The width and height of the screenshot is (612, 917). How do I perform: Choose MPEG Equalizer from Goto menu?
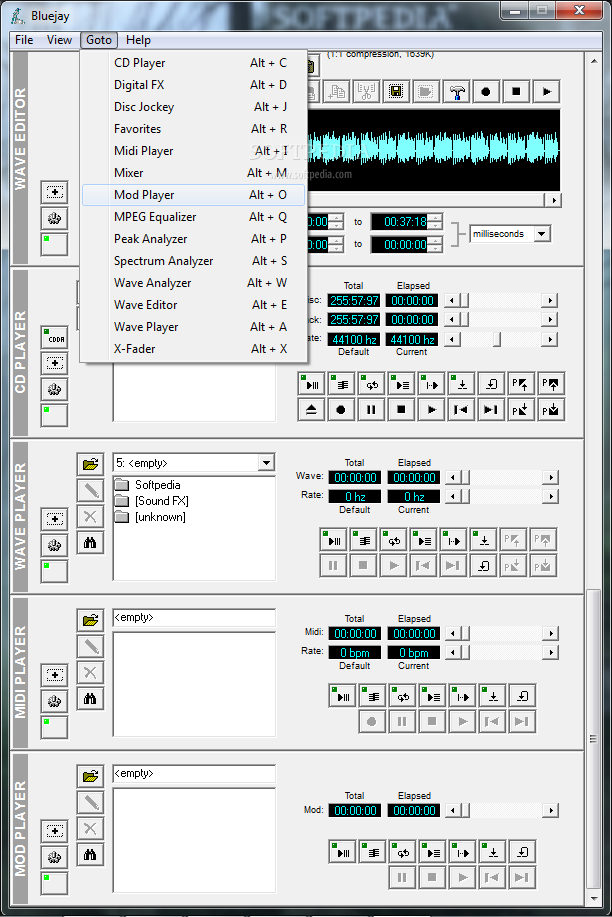click(193, 217)
